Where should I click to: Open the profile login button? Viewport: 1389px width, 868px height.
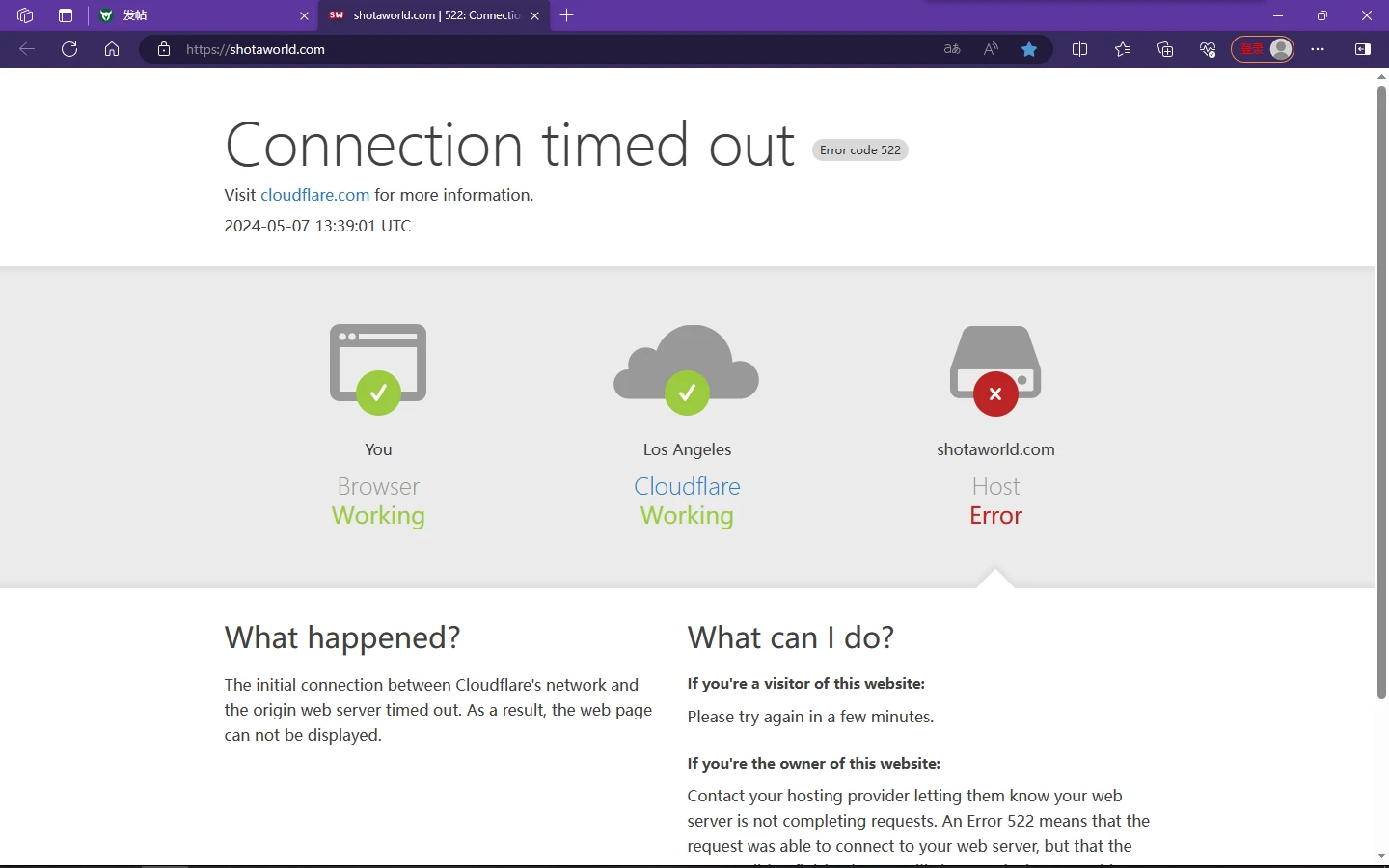pyautogui.click(x=1263, y=49)
